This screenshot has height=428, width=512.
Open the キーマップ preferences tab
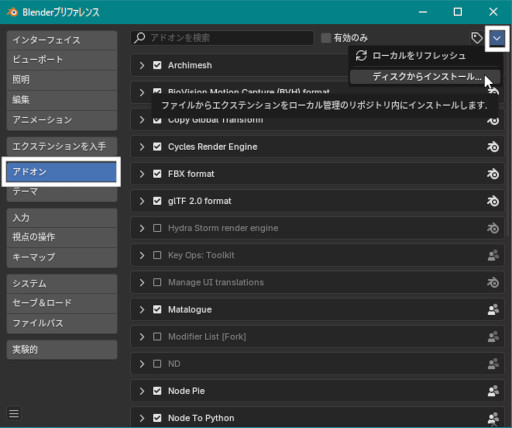click(x=62, y=257)
